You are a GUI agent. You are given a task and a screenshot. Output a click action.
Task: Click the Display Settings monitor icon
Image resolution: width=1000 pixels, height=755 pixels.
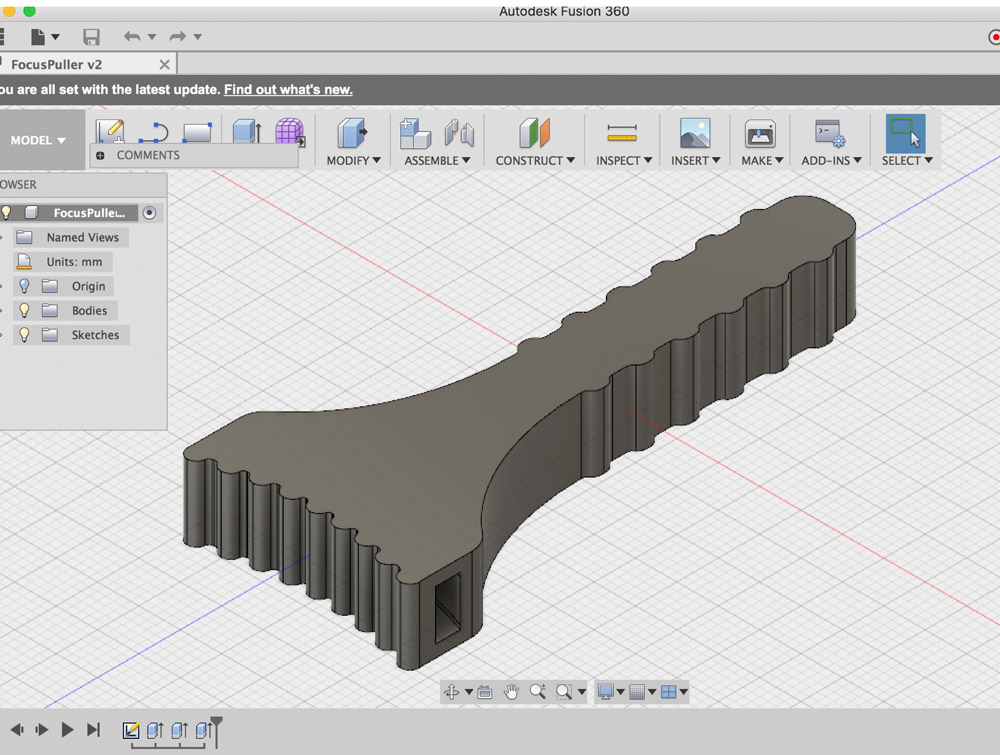[605, 692]
